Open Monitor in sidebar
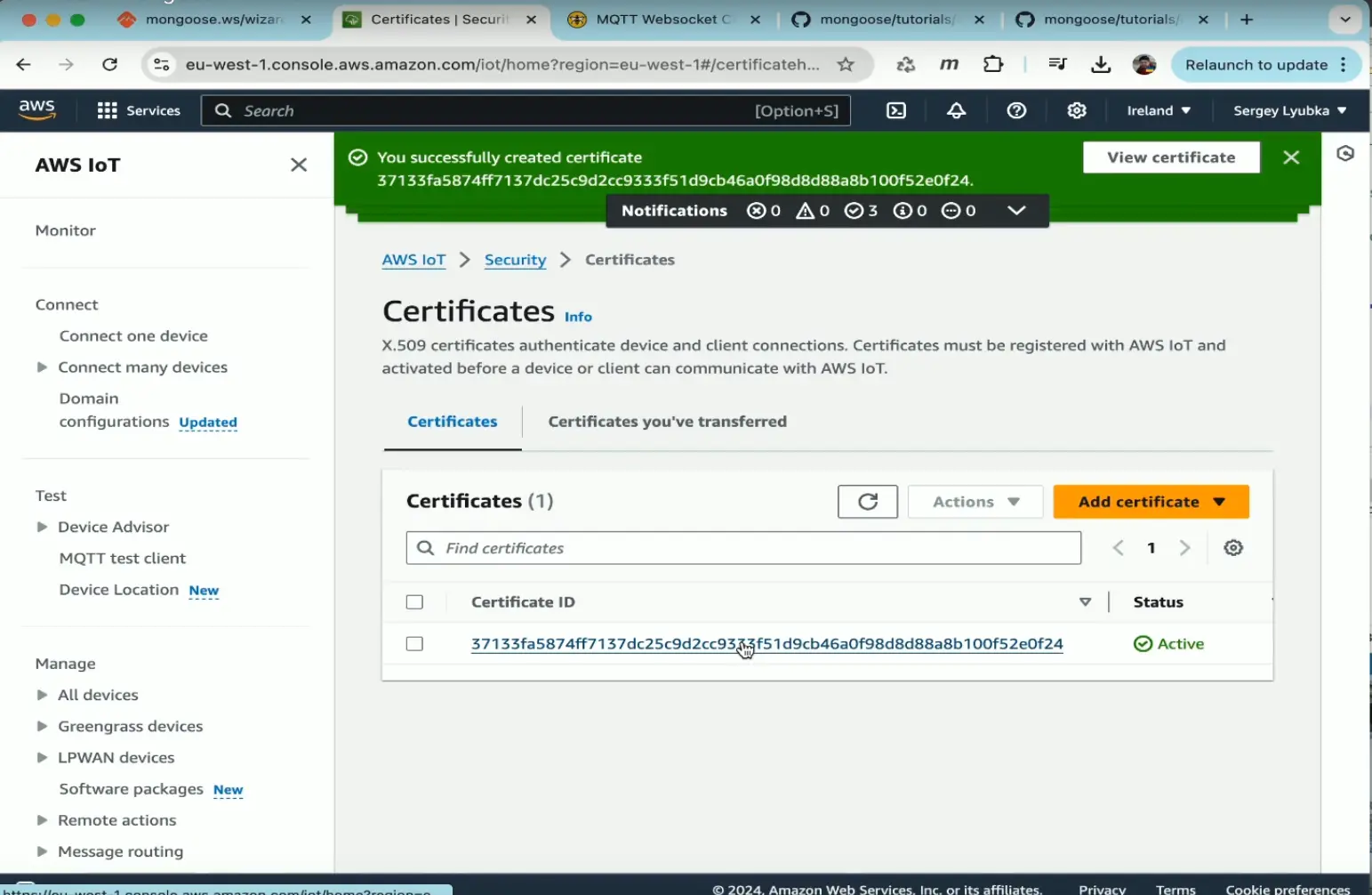The height and width of the screenshot is (895, 1372). 66,230
